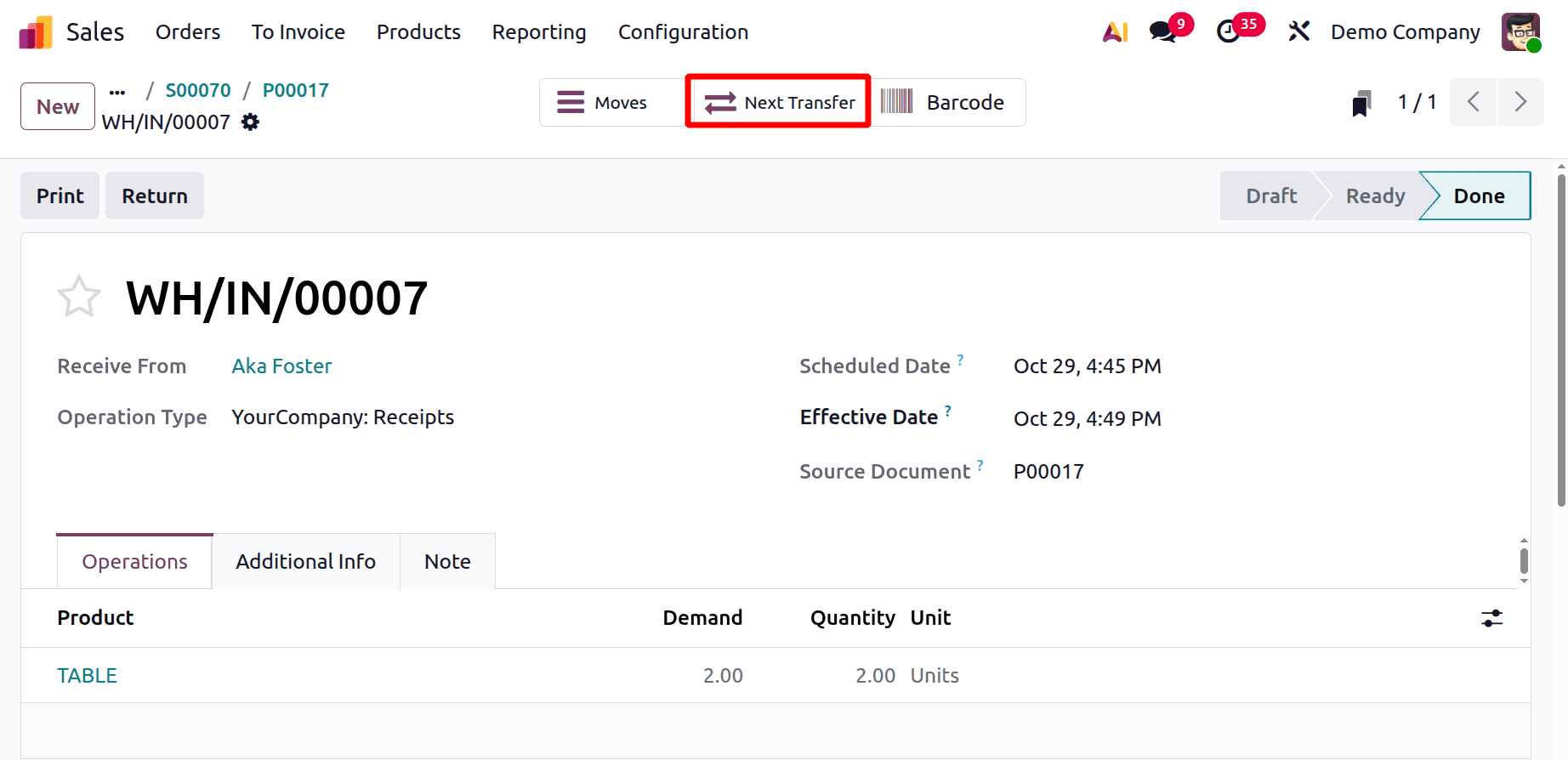This screenshot has width=1568, height=760.
Task: Open the TABLE product link
Action: click(87, 676)
